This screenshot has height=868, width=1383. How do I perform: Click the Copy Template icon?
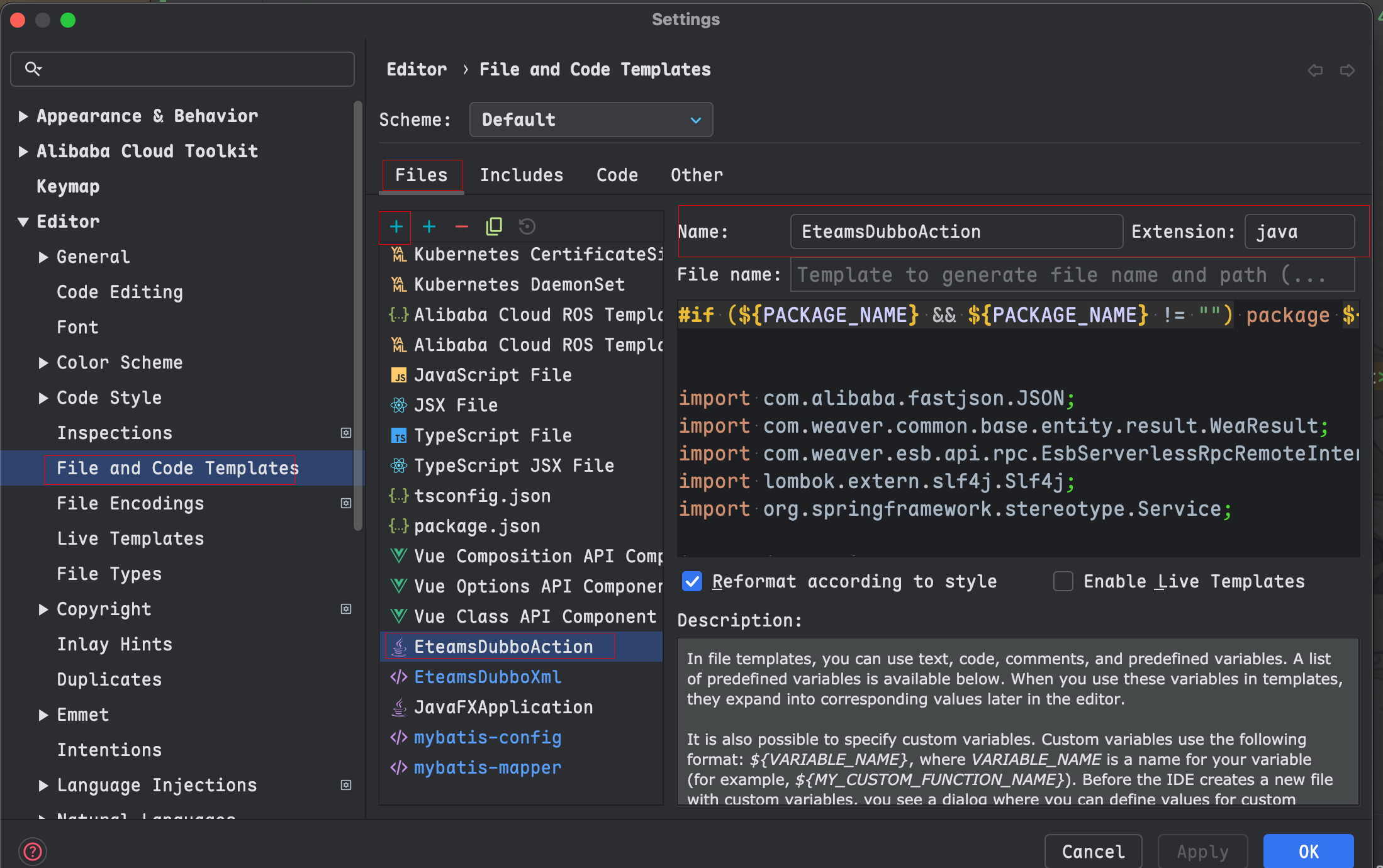(x=495, y=226)
